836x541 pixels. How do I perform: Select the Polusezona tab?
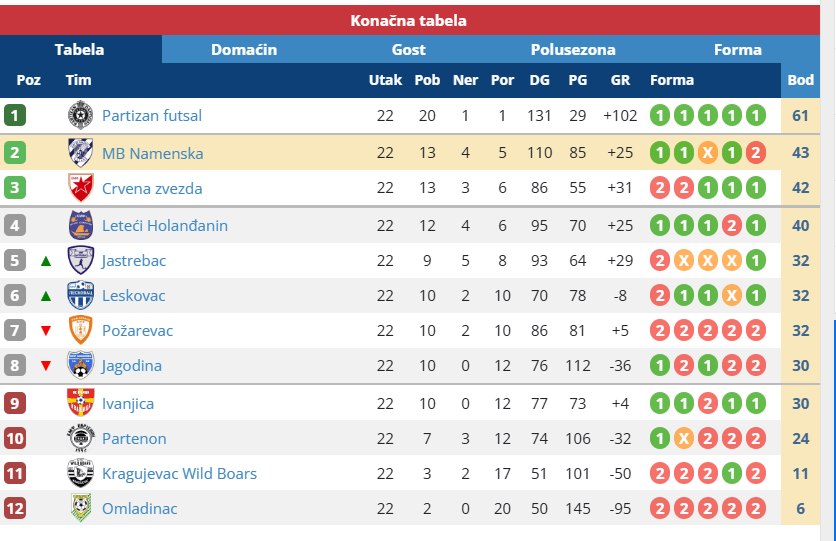click(573, 50)
